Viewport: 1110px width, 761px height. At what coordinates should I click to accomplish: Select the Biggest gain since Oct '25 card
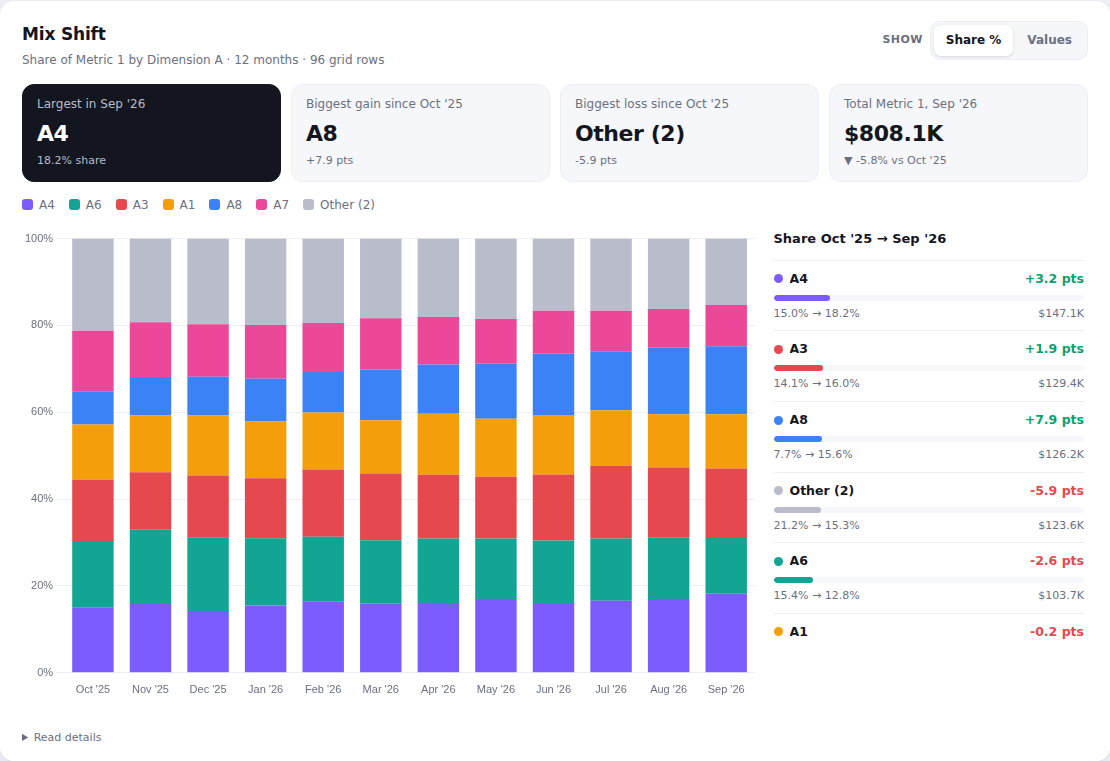[x=420, y=133]
